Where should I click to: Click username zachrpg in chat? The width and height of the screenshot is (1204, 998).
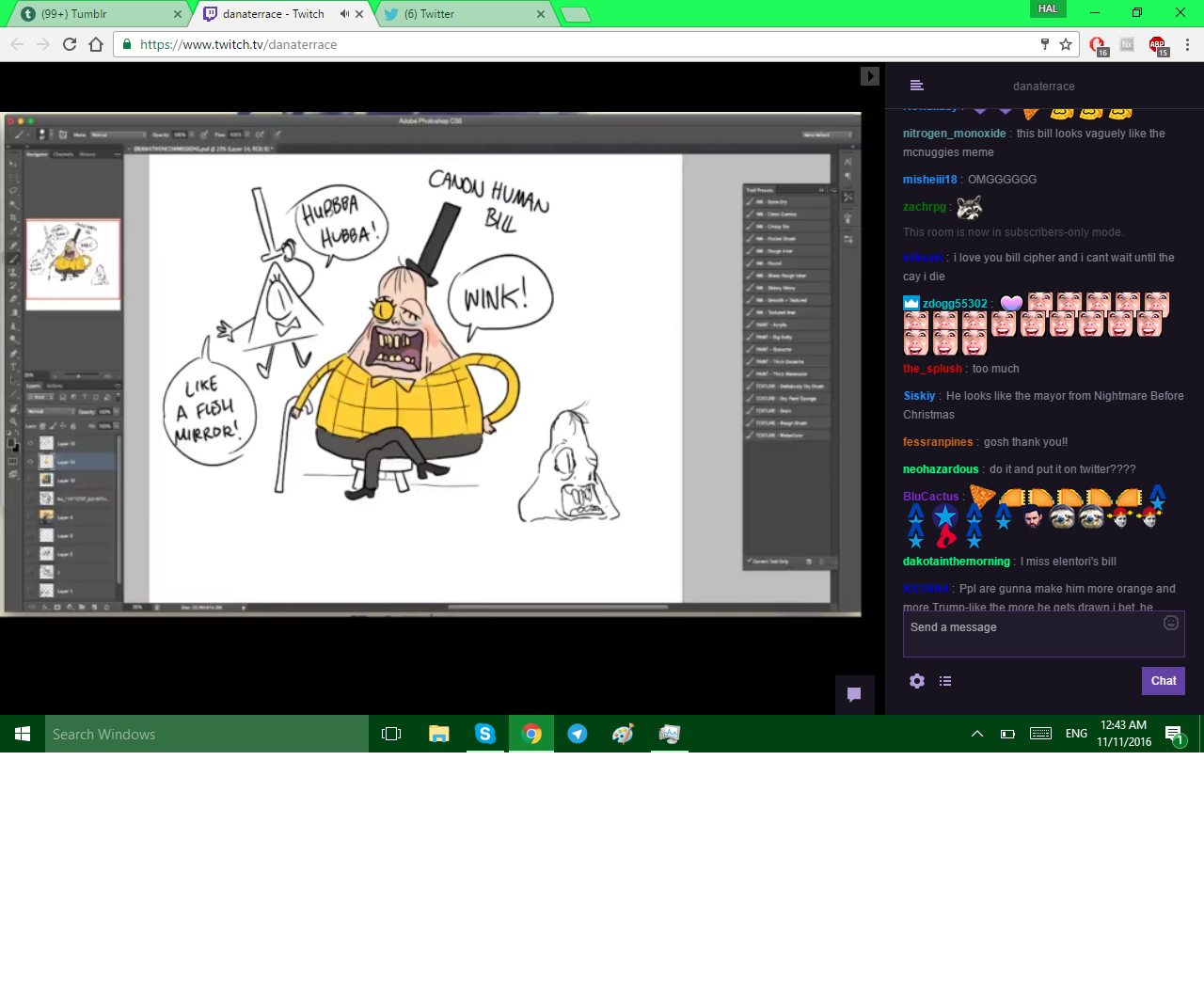pyautogui.click(x=925, y=207)
